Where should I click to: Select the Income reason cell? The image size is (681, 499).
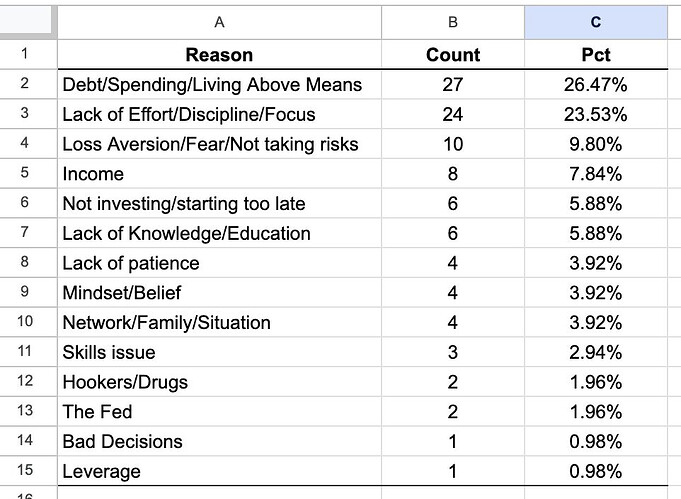(219, 174)
